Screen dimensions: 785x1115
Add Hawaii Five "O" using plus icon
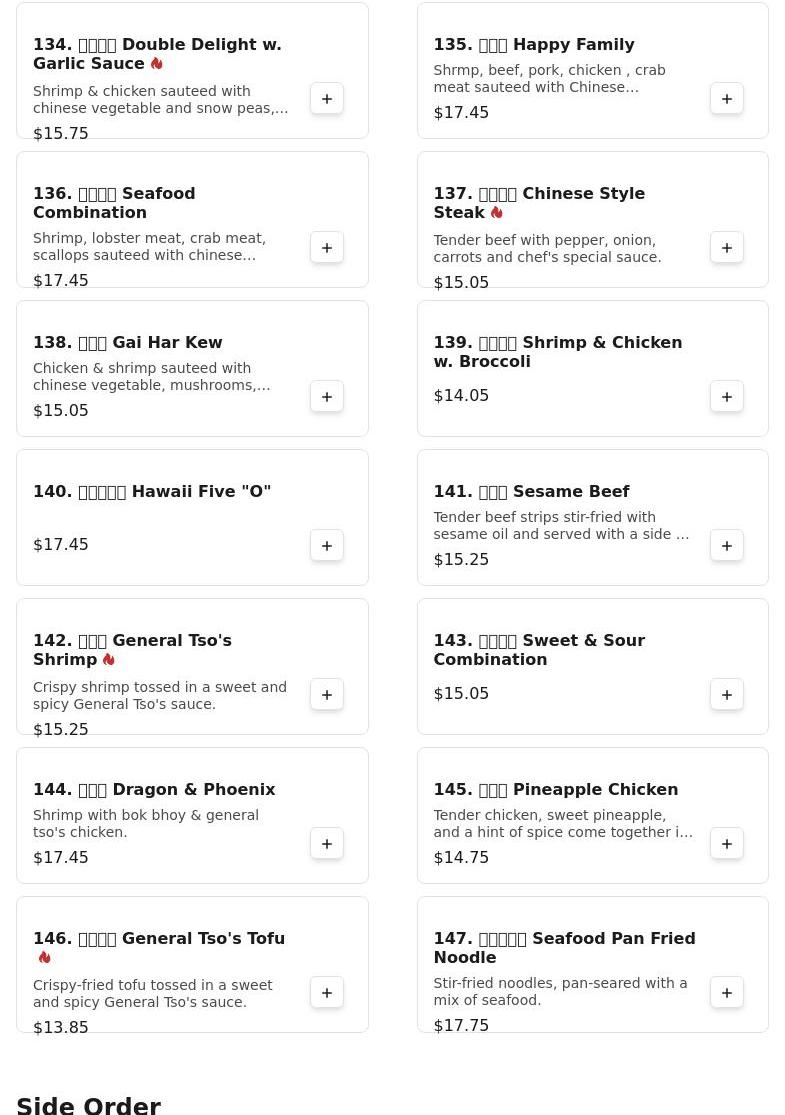[x=327, y=545]
